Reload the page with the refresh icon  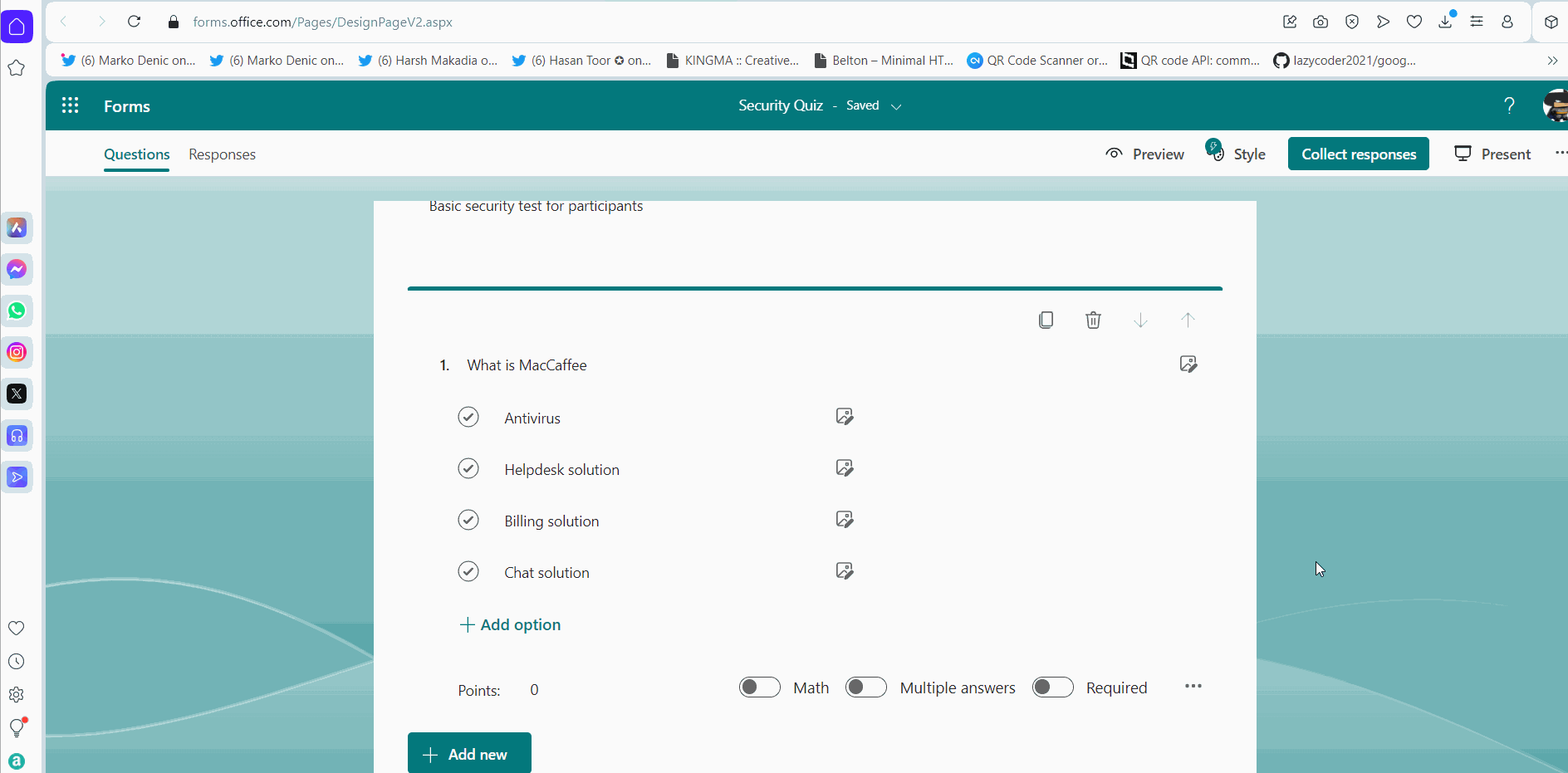coord(134,22)
